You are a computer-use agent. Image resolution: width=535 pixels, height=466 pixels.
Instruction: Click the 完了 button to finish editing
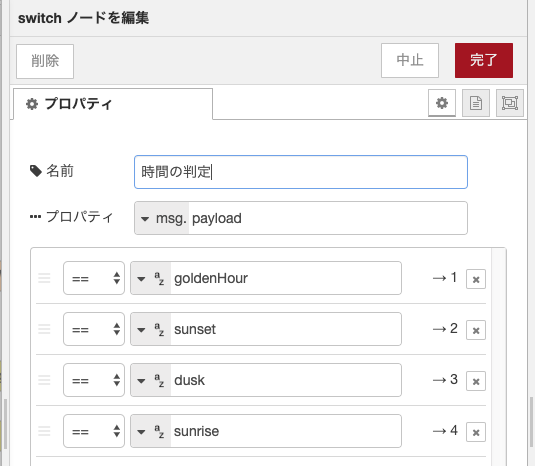click(483, 60)
